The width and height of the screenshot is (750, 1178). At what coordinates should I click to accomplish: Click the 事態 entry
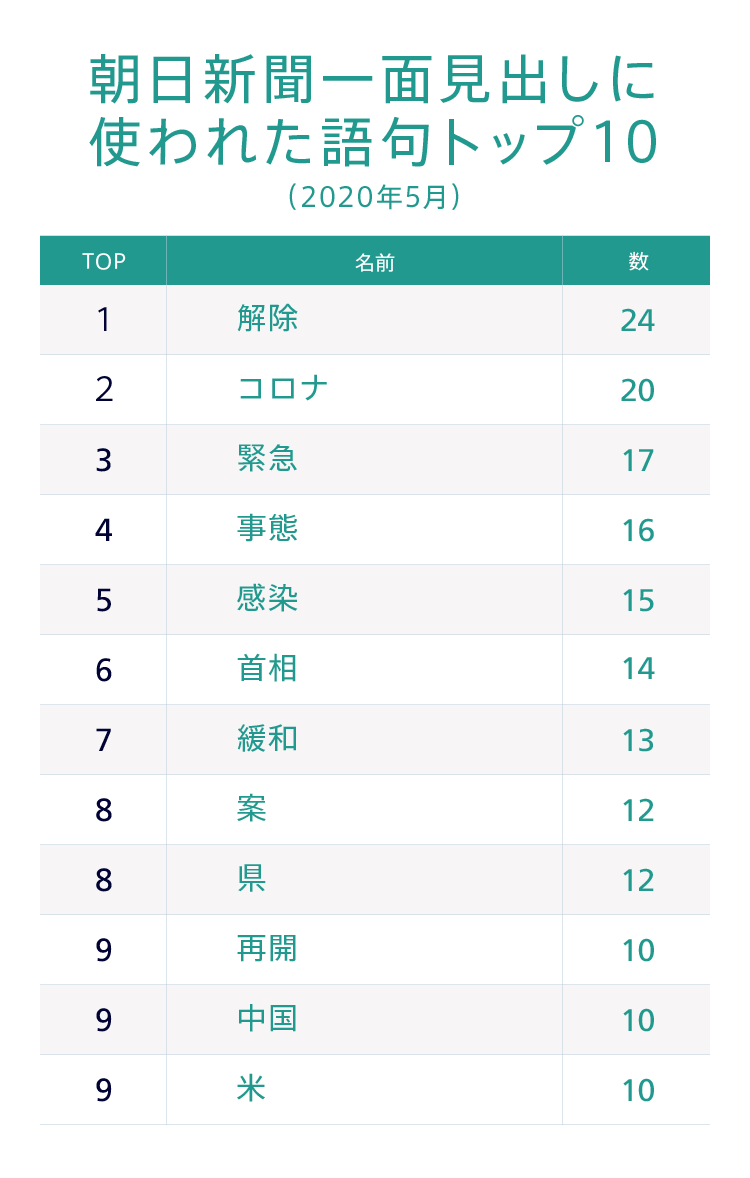coord(268,529)
